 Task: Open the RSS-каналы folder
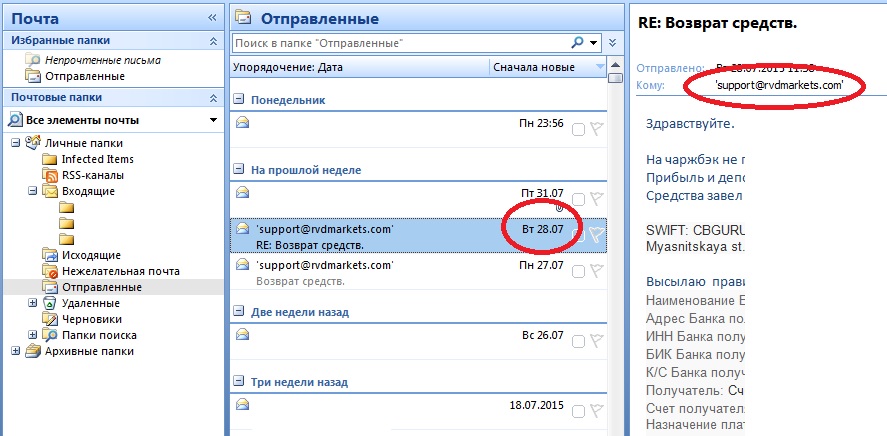(x=93, y=175)
